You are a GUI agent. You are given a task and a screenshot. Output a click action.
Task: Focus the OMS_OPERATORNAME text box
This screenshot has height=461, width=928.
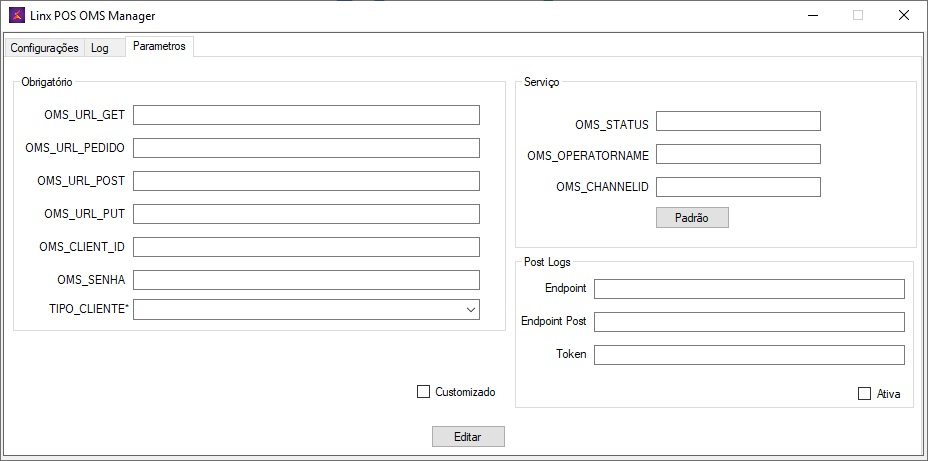pyautogui.click(x=738, y=154)
